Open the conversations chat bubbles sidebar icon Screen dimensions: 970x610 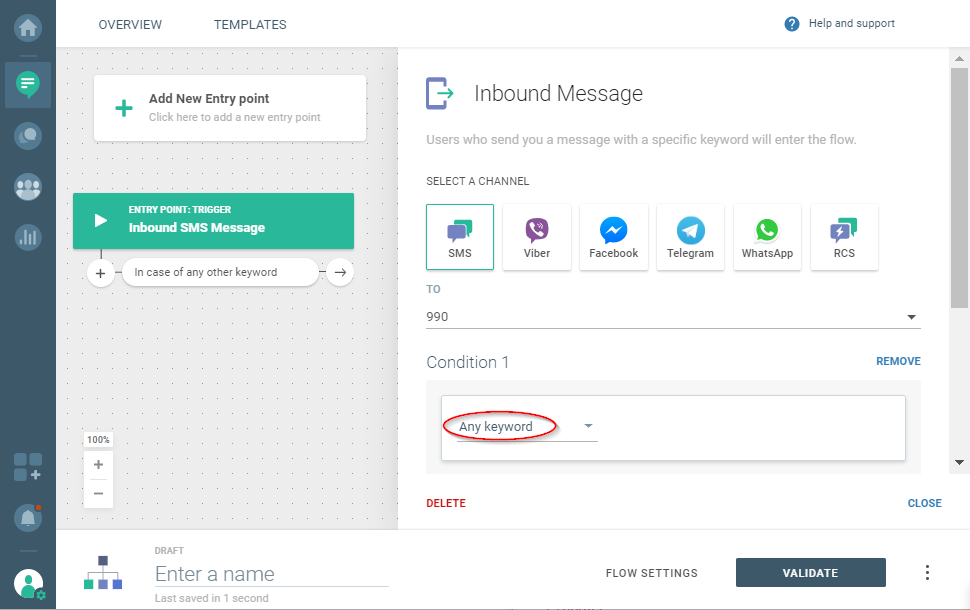pos(28,135)
